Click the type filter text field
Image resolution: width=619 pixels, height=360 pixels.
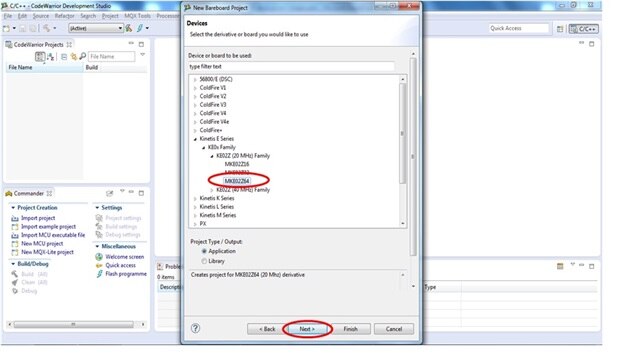291,67
